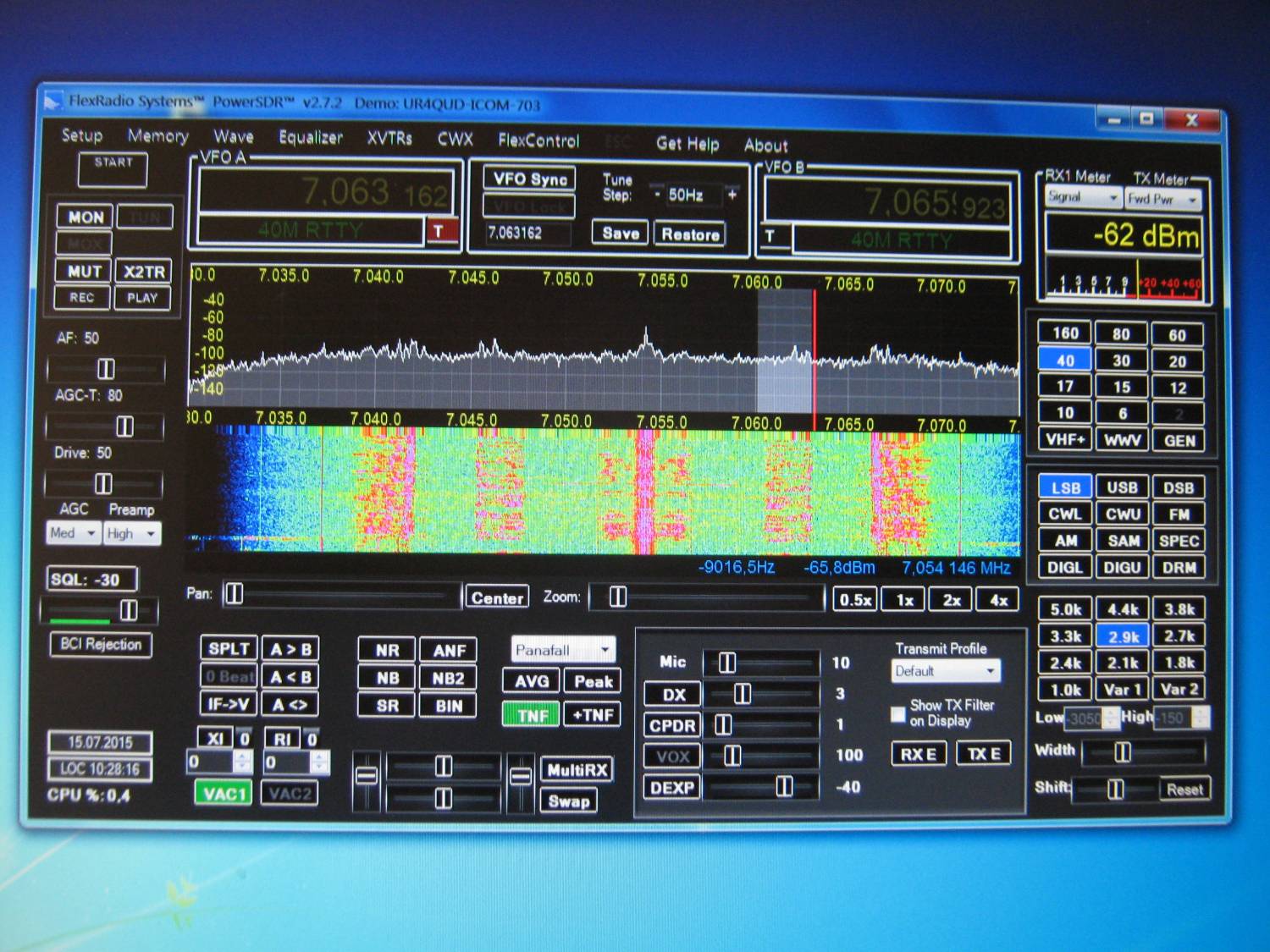
Task: Toggle NR noise reduction
Action: click(x=387, y=651)
